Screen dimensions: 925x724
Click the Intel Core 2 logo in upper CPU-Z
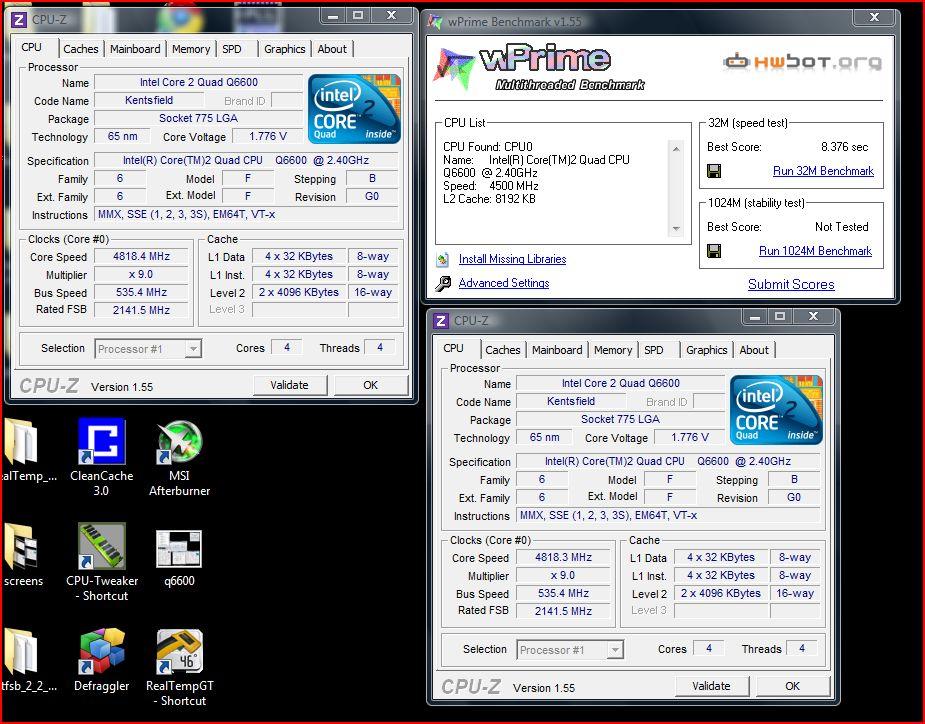pos(354,109)
